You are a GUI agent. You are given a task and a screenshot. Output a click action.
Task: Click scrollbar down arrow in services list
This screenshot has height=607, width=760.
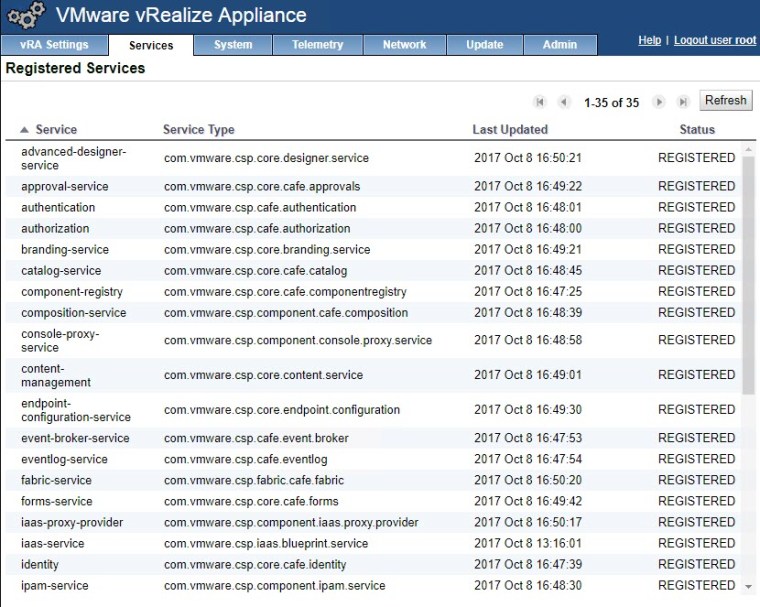click(748, 586)
